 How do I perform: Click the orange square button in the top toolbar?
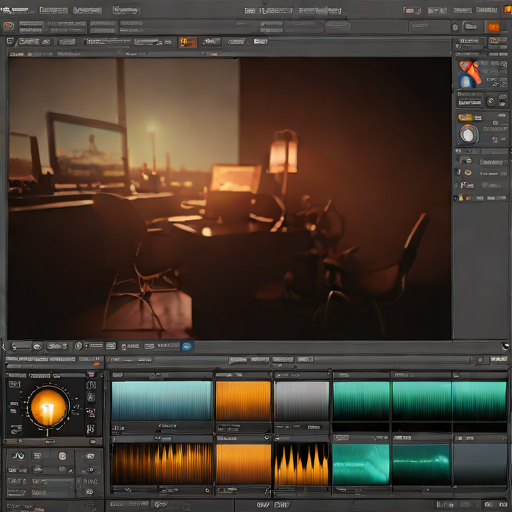[493, 27]
